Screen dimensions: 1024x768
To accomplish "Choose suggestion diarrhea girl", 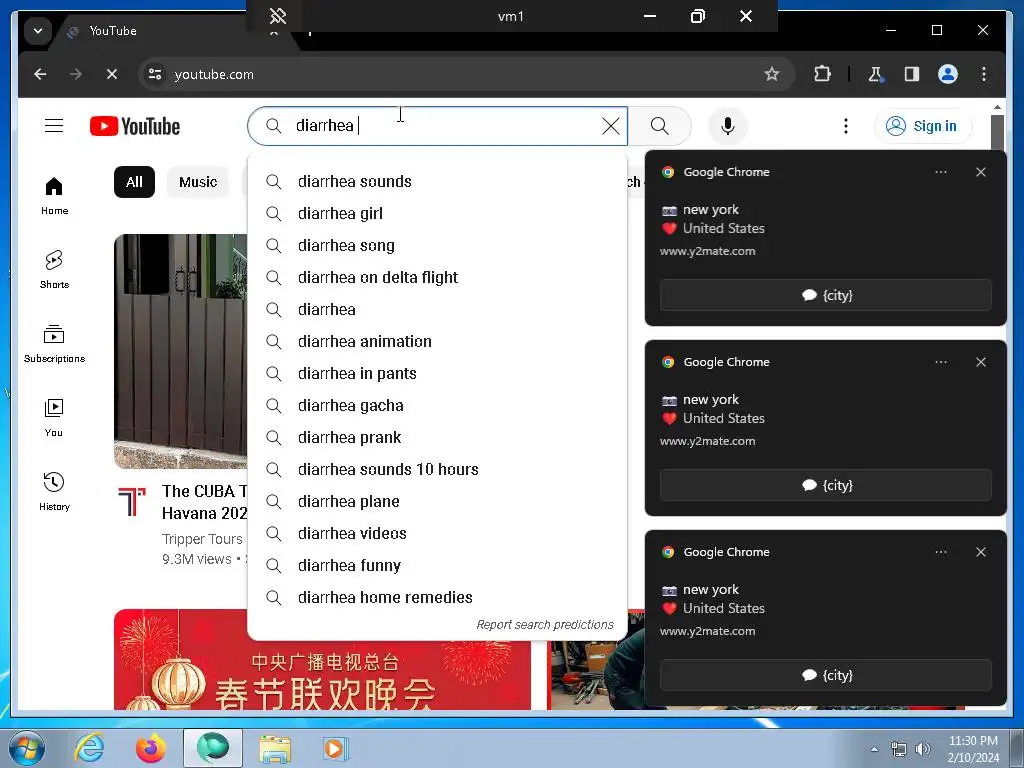I will pyautogui.click(x=438, y=214).
